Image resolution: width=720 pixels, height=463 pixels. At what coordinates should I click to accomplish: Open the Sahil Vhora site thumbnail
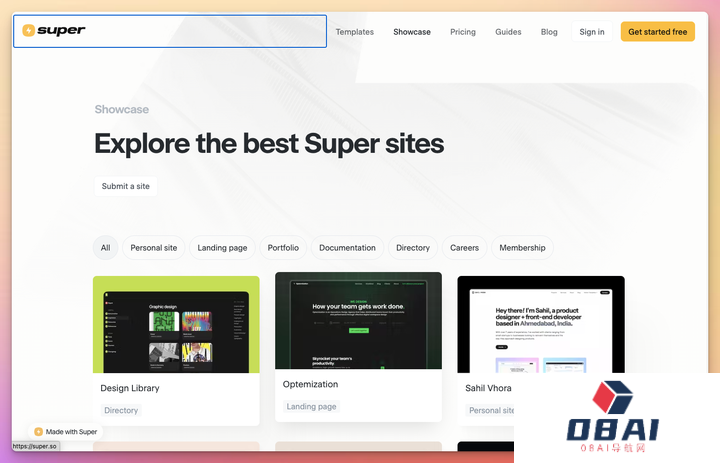point(541,324)
